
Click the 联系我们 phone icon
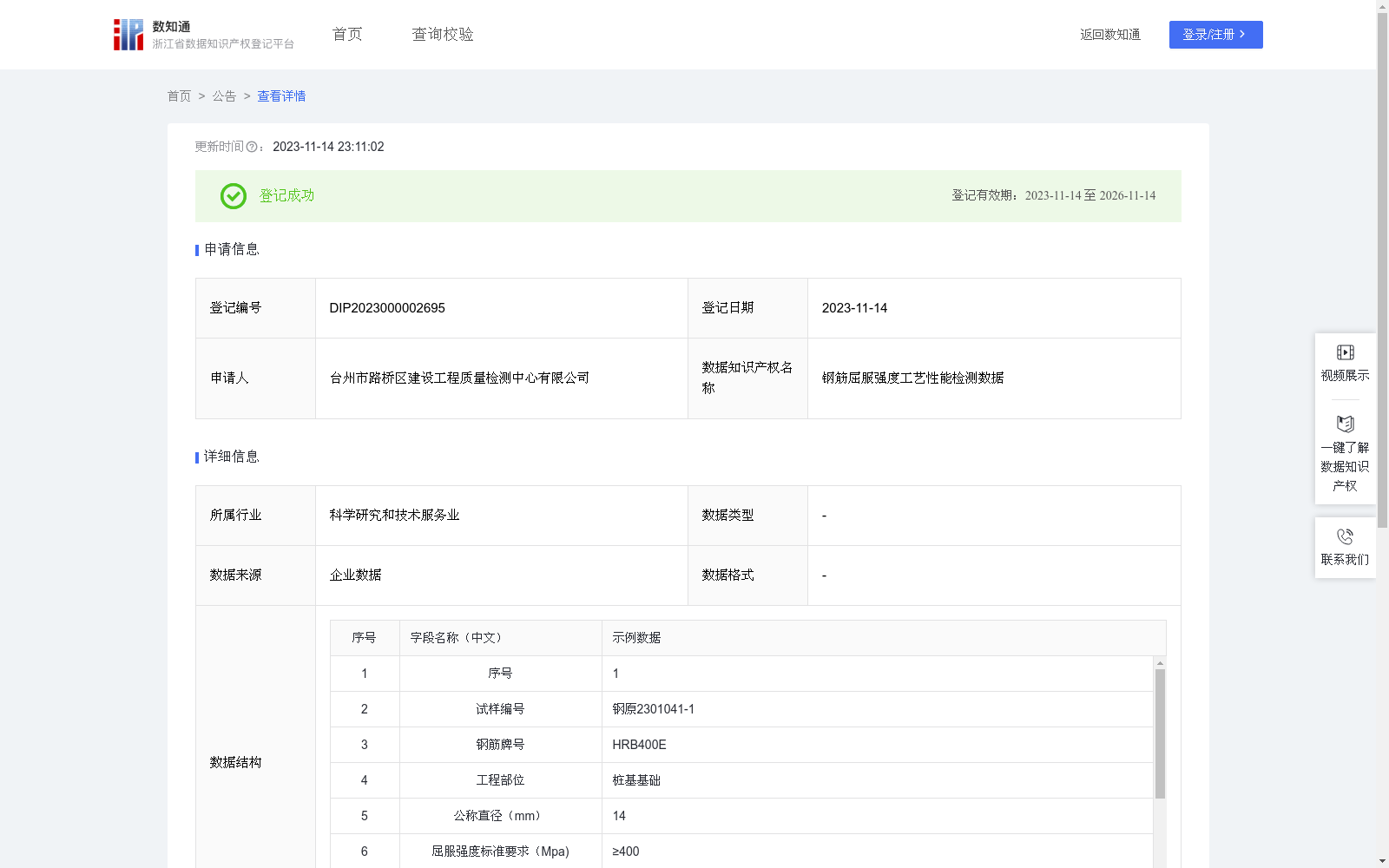[1345, 536]
